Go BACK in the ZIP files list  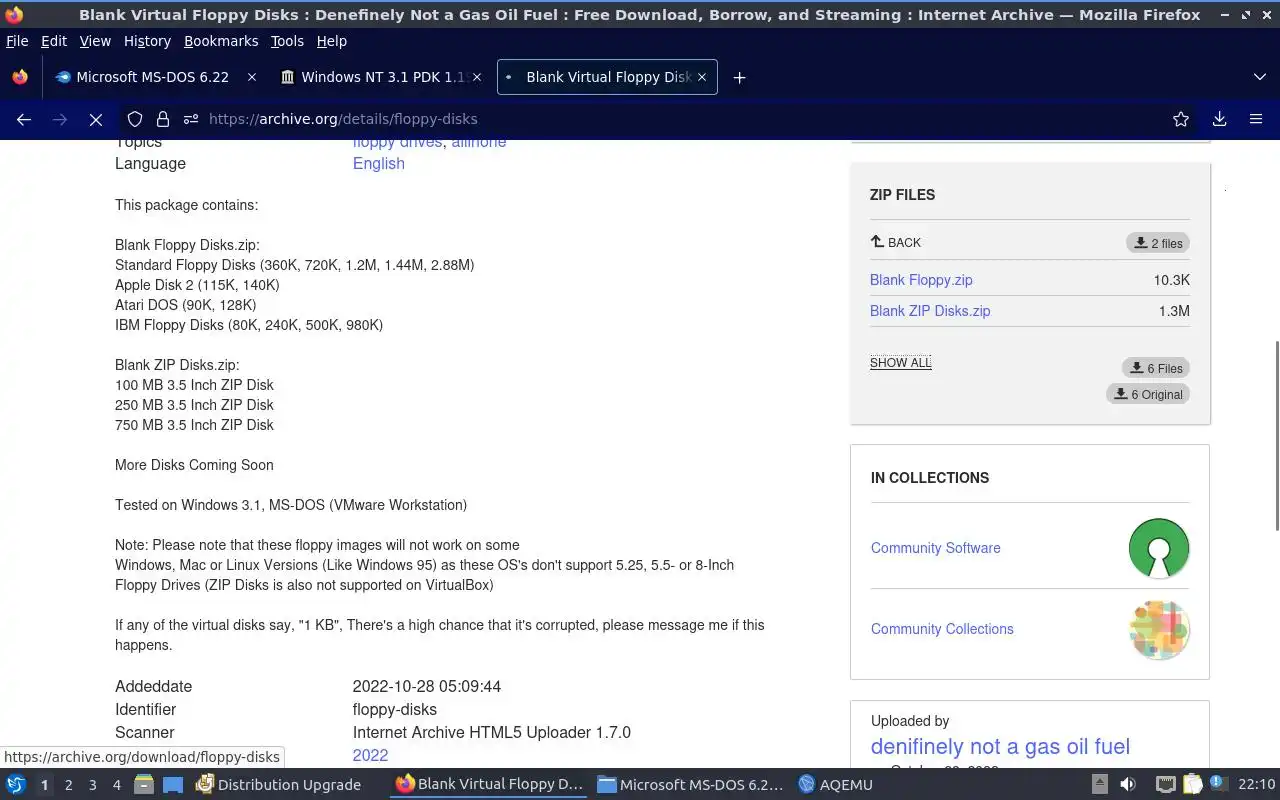point(896,242)
